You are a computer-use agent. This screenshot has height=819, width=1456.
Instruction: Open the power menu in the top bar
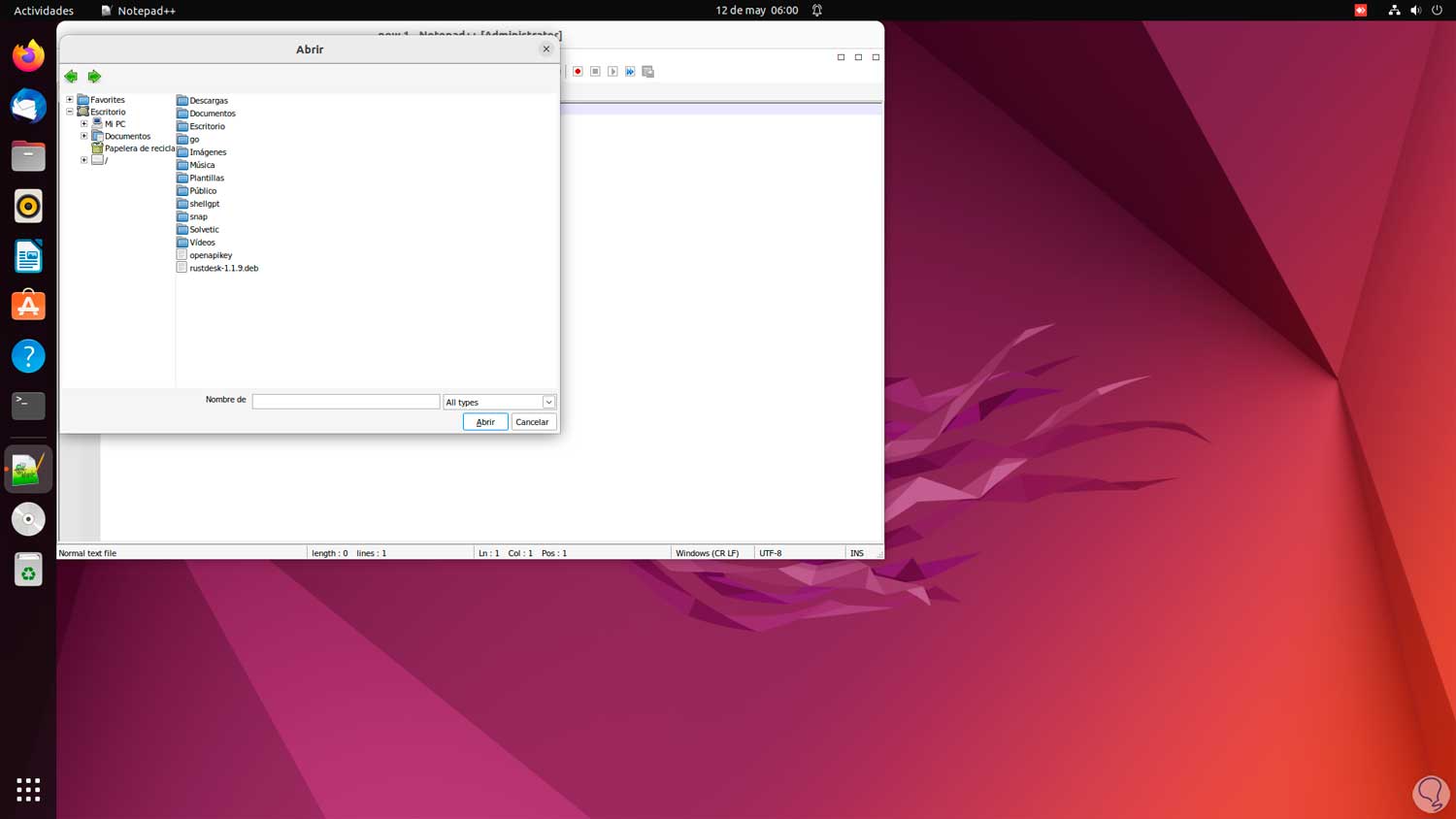(1437, 11)
